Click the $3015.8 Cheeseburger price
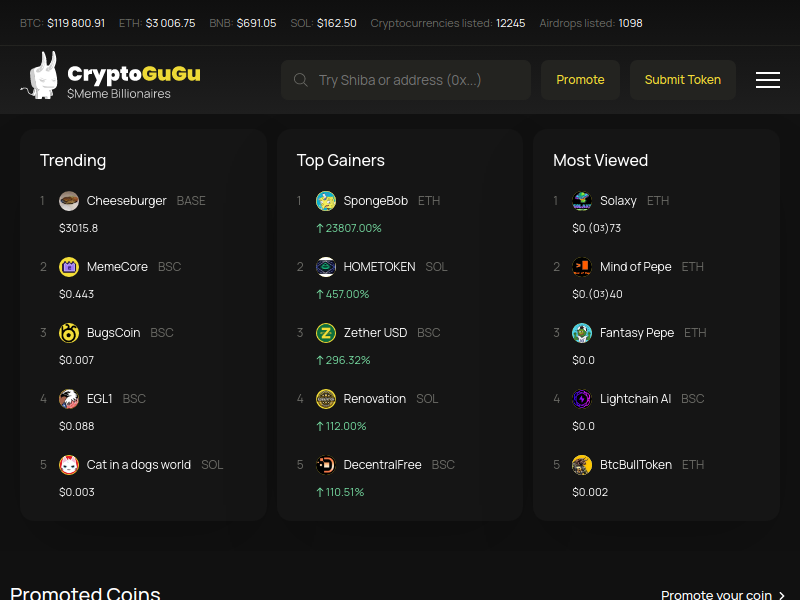Image resolution: width=800 pixels, height=600 pixels. tap(79, 228)
